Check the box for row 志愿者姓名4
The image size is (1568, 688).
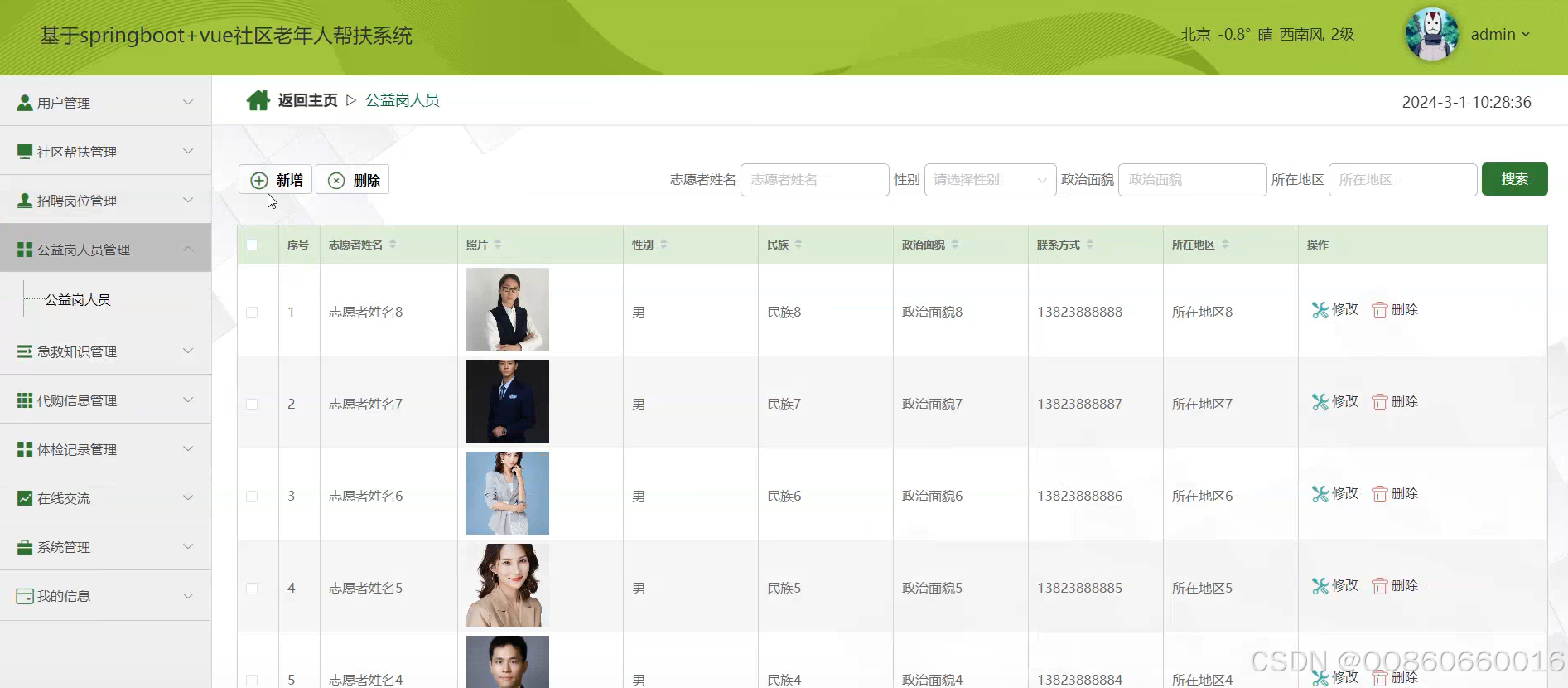[x=252, y=681]
